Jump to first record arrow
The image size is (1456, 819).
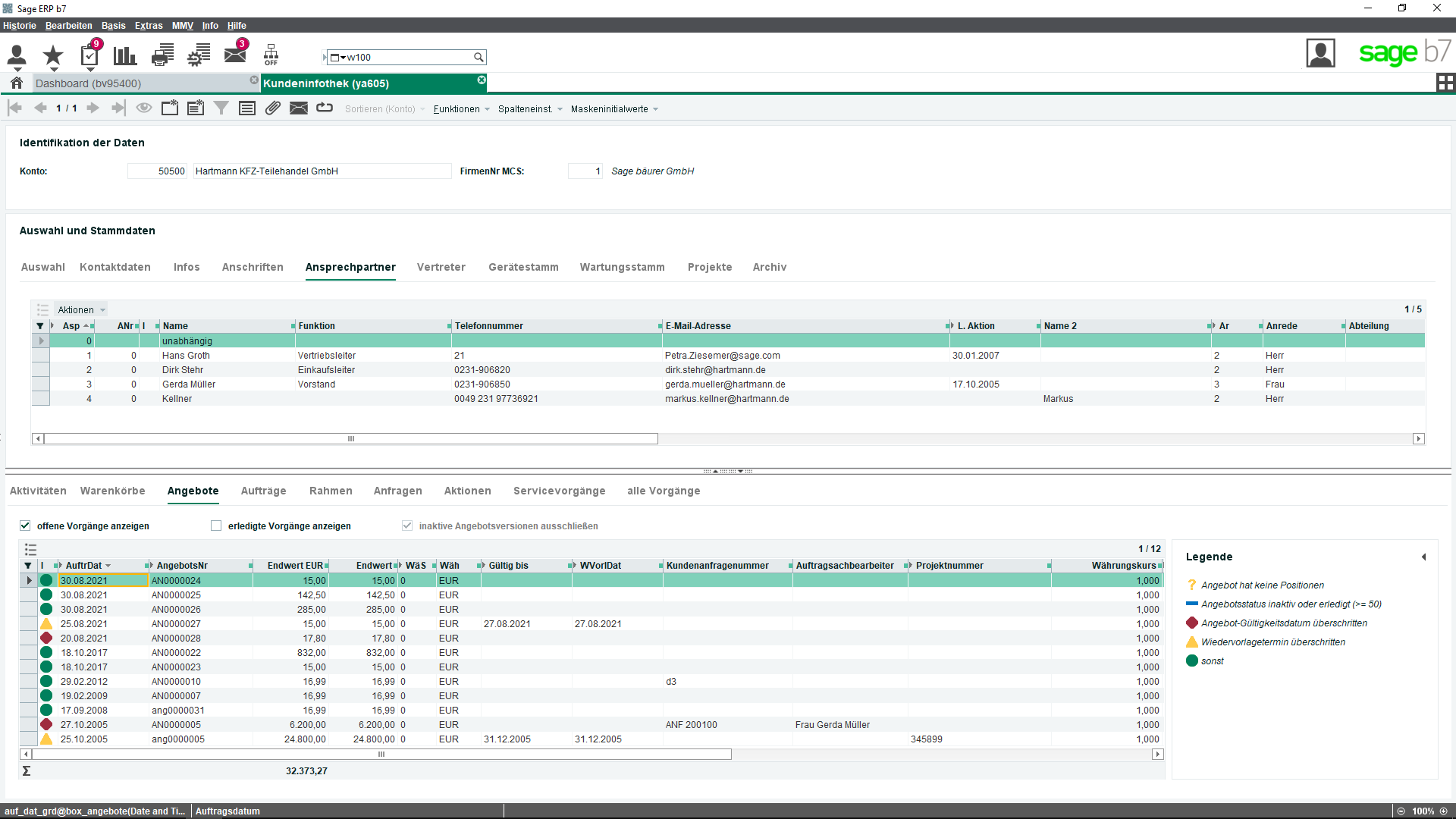click(x=14, y=108)
